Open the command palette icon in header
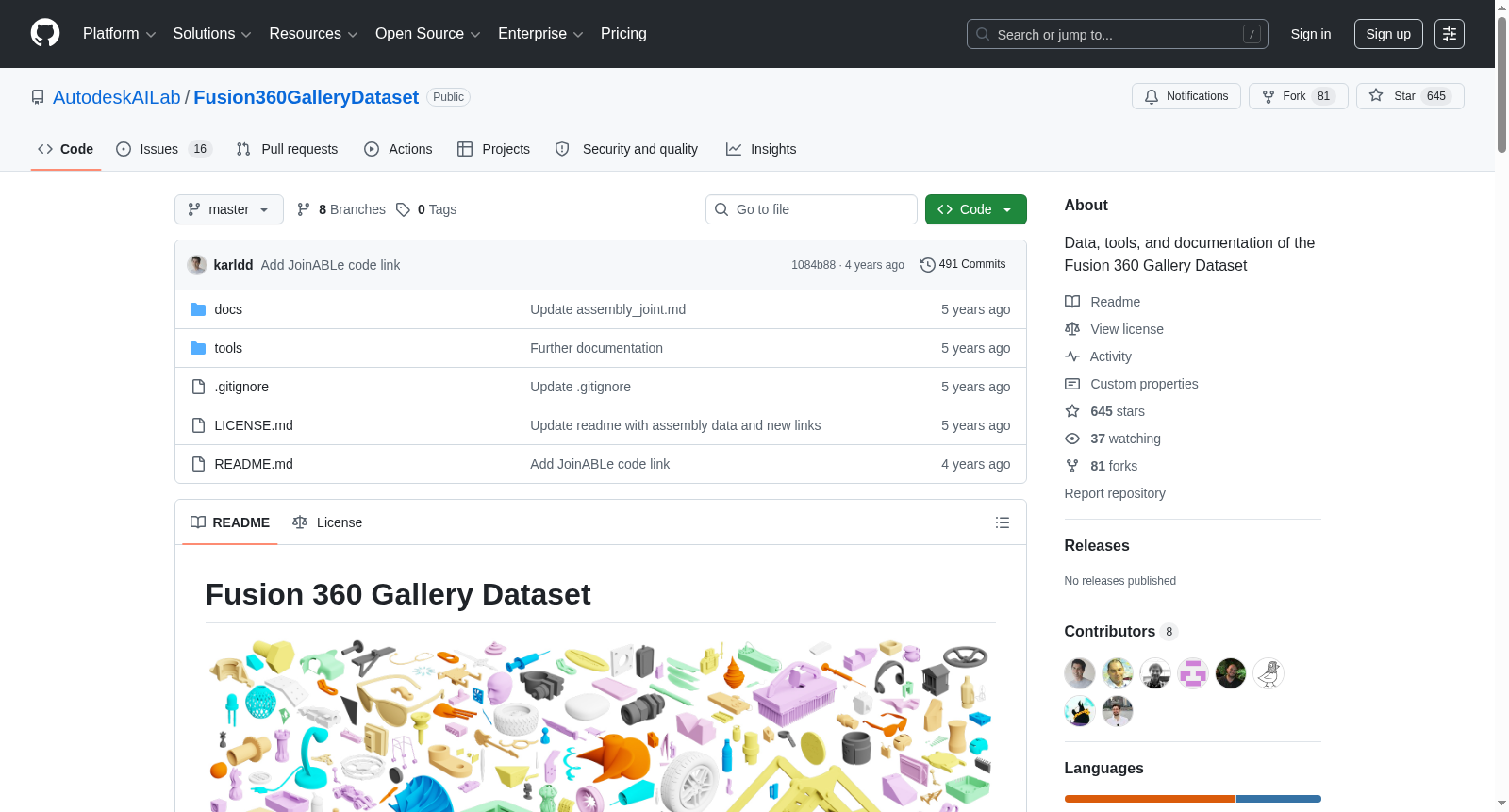This screenshot has height=812, width=1509. pyautogui.click(x=1449, y=34)
